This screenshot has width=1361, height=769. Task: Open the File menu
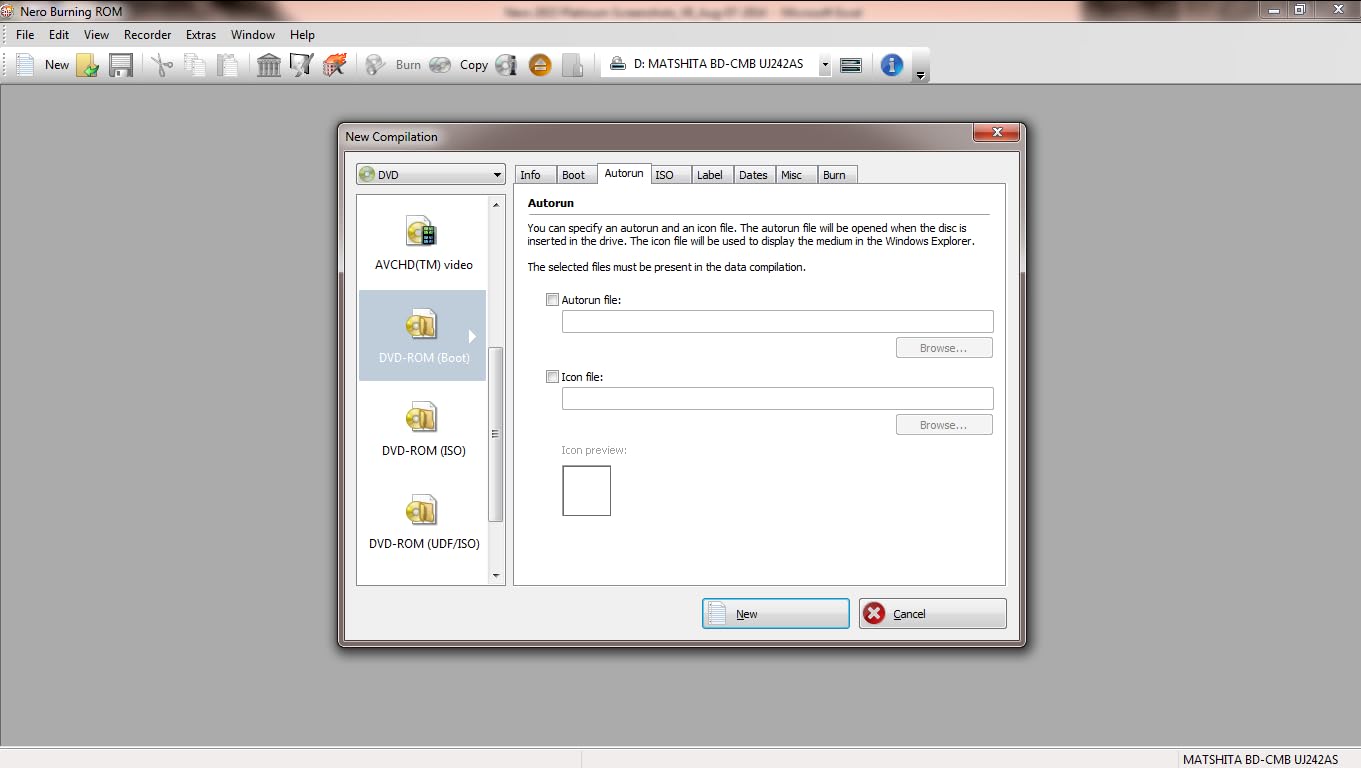coord(25,35)
